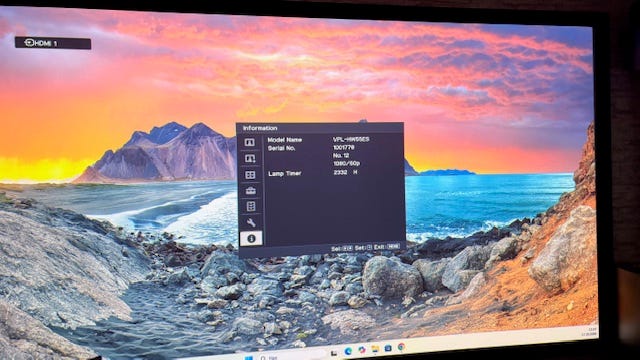Select the Model Name label
The width and height of the screenshot is (640, 360).
click(x=284, y=140)
